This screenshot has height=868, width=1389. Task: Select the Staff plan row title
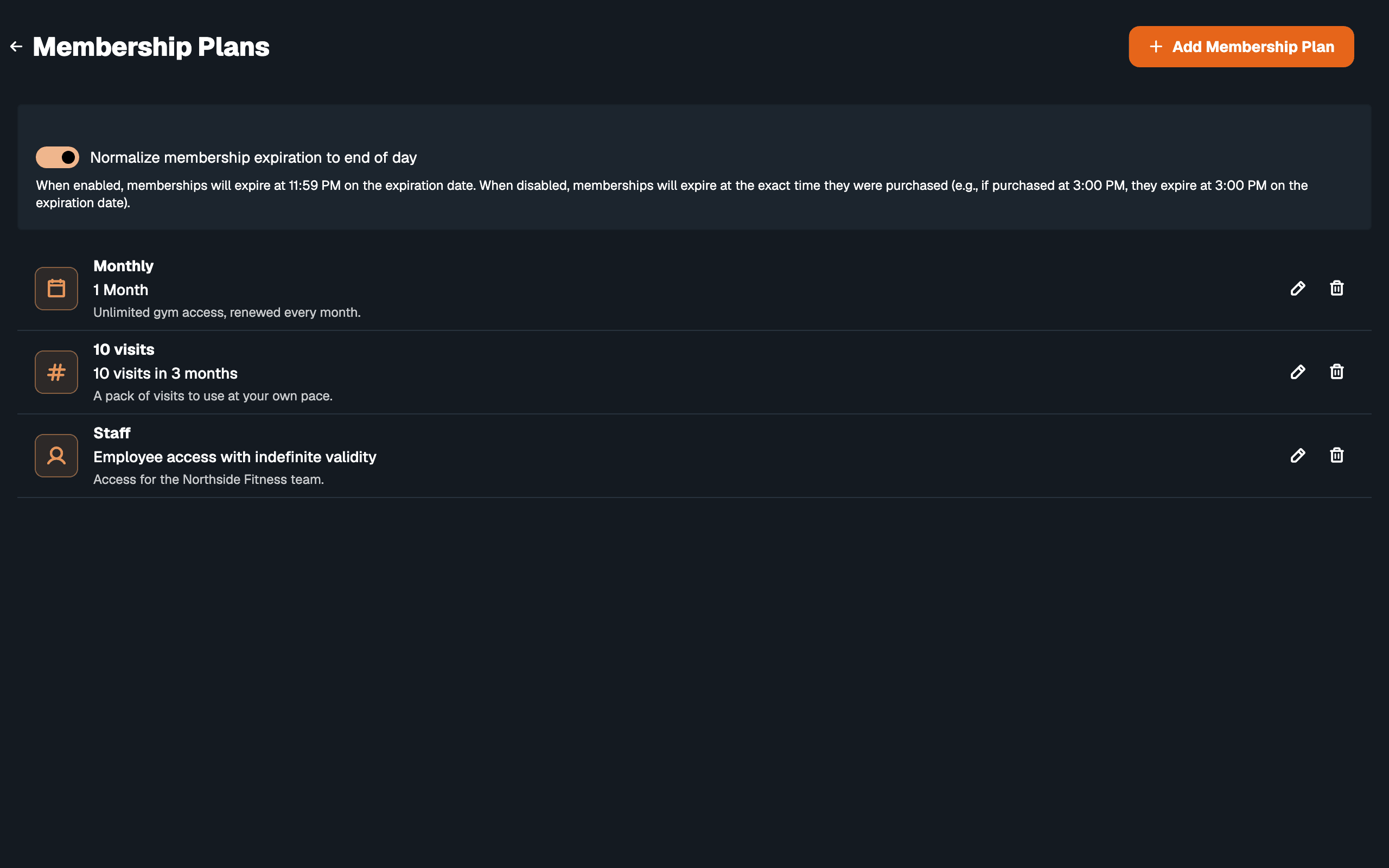112,433
